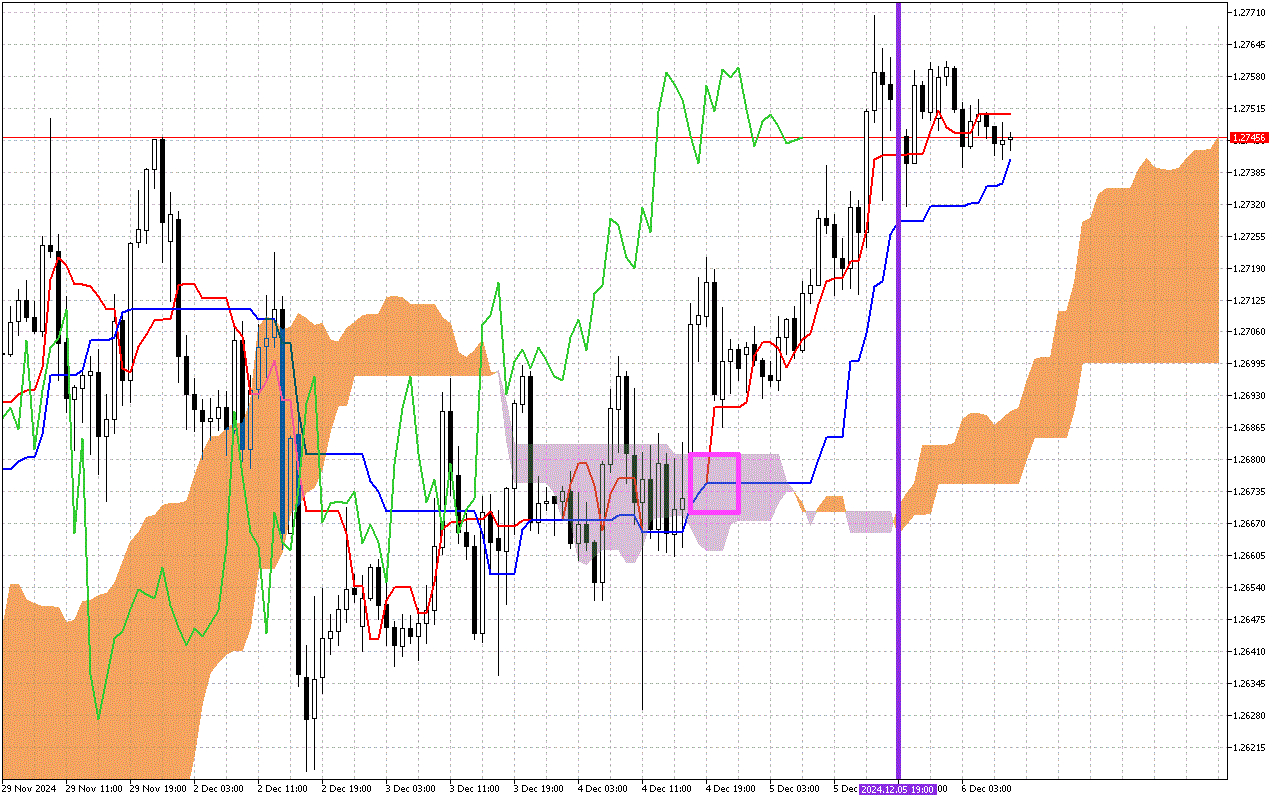Click the 4 Dec 19:00 time axis label

(x=730, y=789)
